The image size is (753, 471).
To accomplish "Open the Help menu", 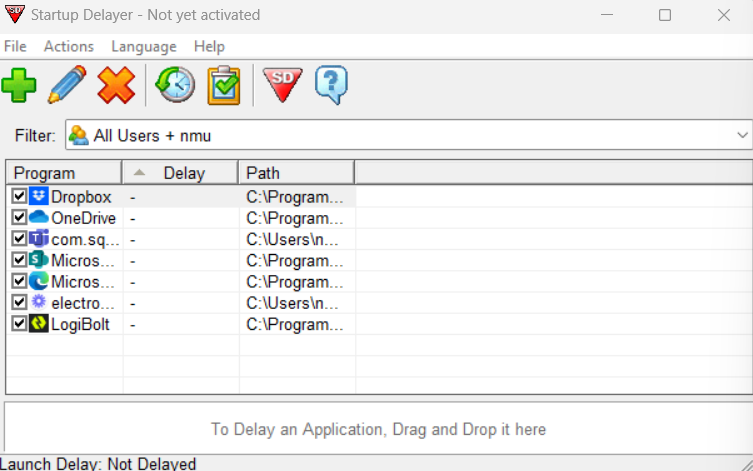I will pos(209,46).
